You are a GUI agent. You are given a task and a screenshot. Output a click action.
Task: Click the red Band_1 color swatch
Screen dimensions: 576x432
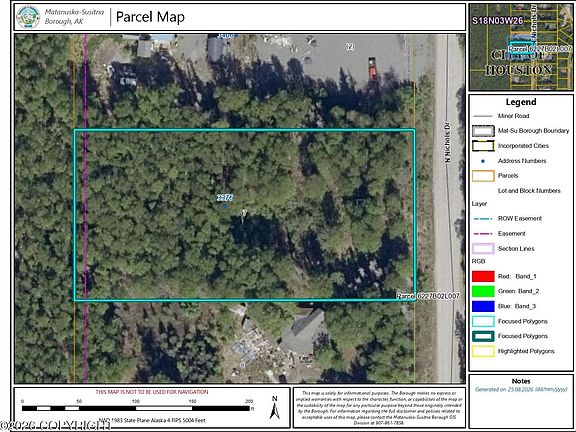483,276
